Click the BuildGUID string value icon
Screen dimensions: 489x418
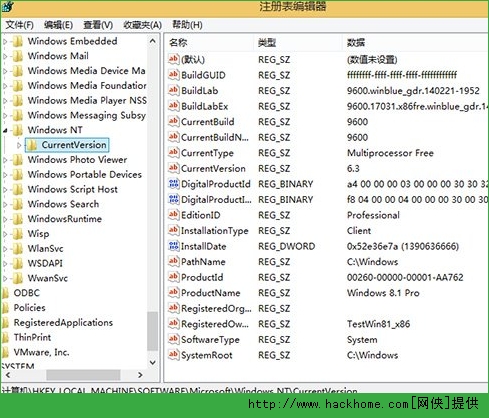174,74
